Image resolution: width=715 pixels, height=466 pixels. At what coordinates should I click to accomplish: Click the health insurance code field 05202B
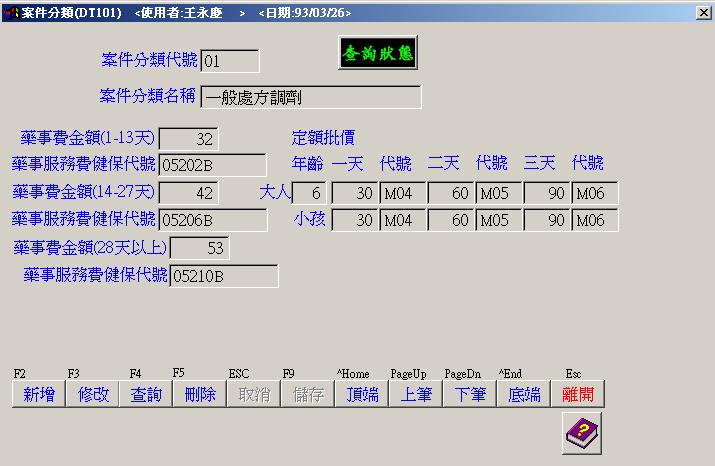coord(213,165)
